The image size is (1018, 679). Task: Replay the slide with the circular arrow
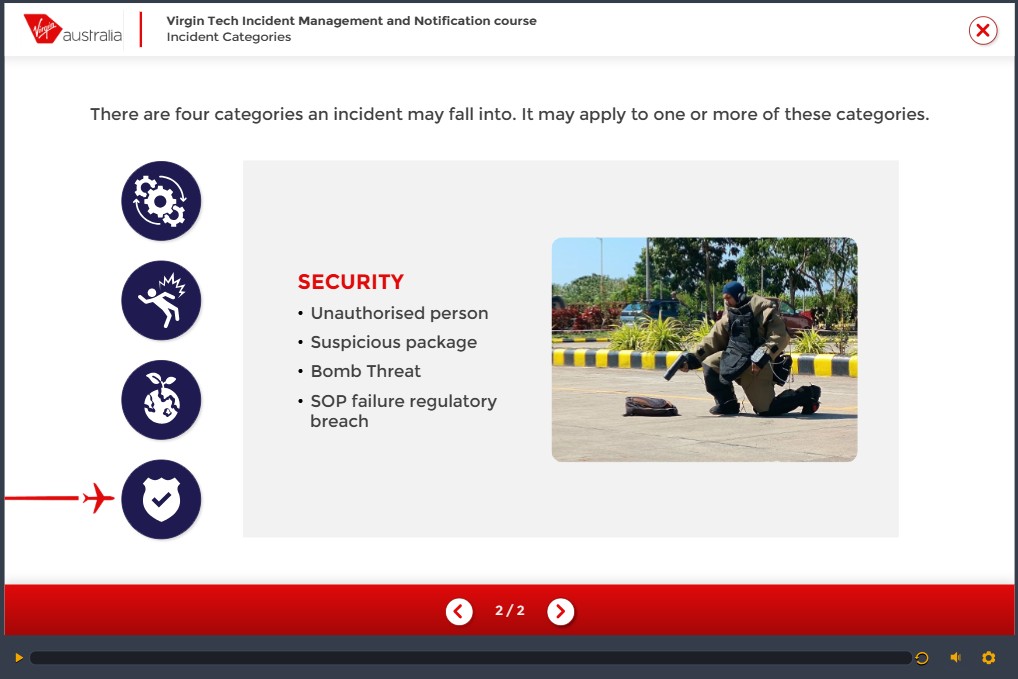coord(921,658)
